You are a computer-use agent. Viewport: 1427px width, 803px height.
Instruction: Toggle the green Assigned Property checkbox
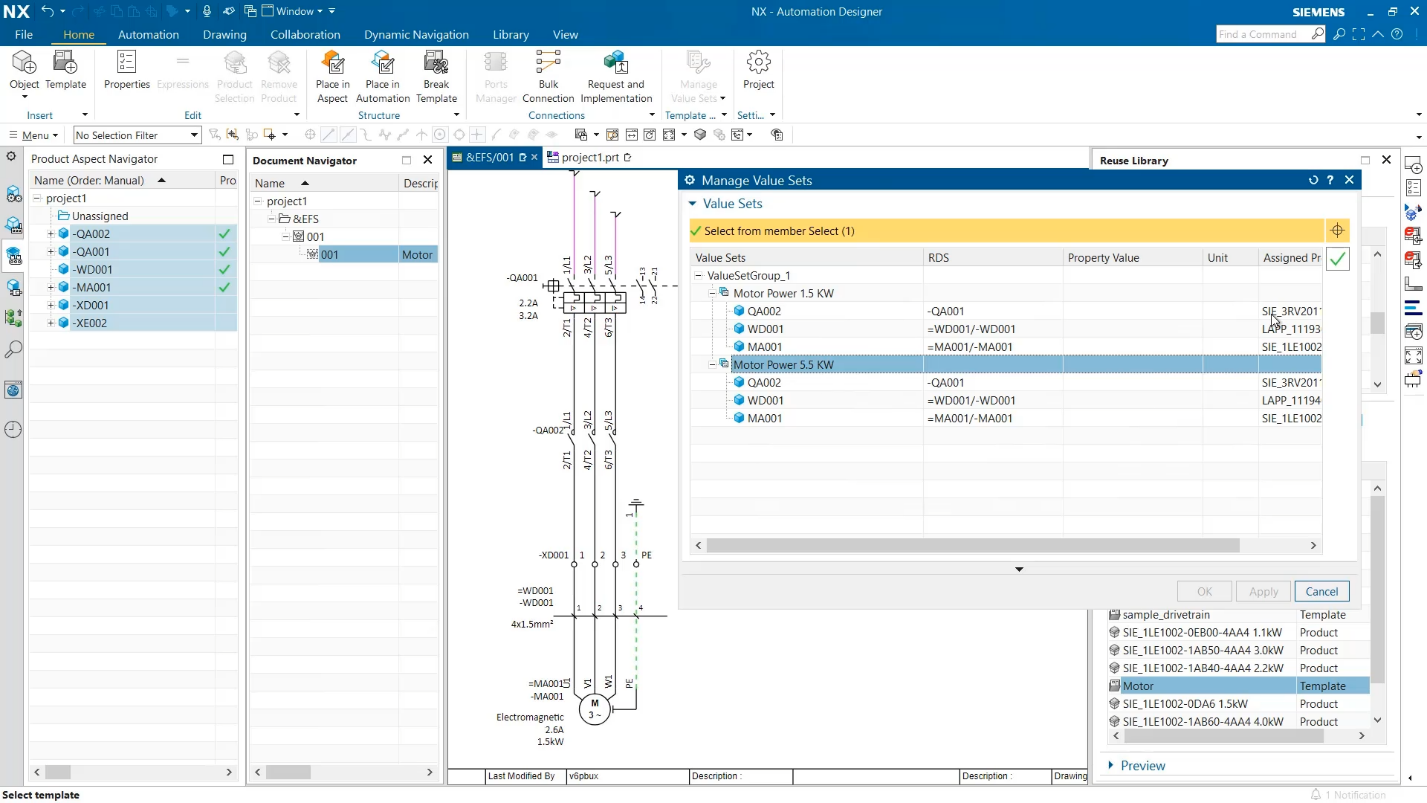tap(1338, 258)
